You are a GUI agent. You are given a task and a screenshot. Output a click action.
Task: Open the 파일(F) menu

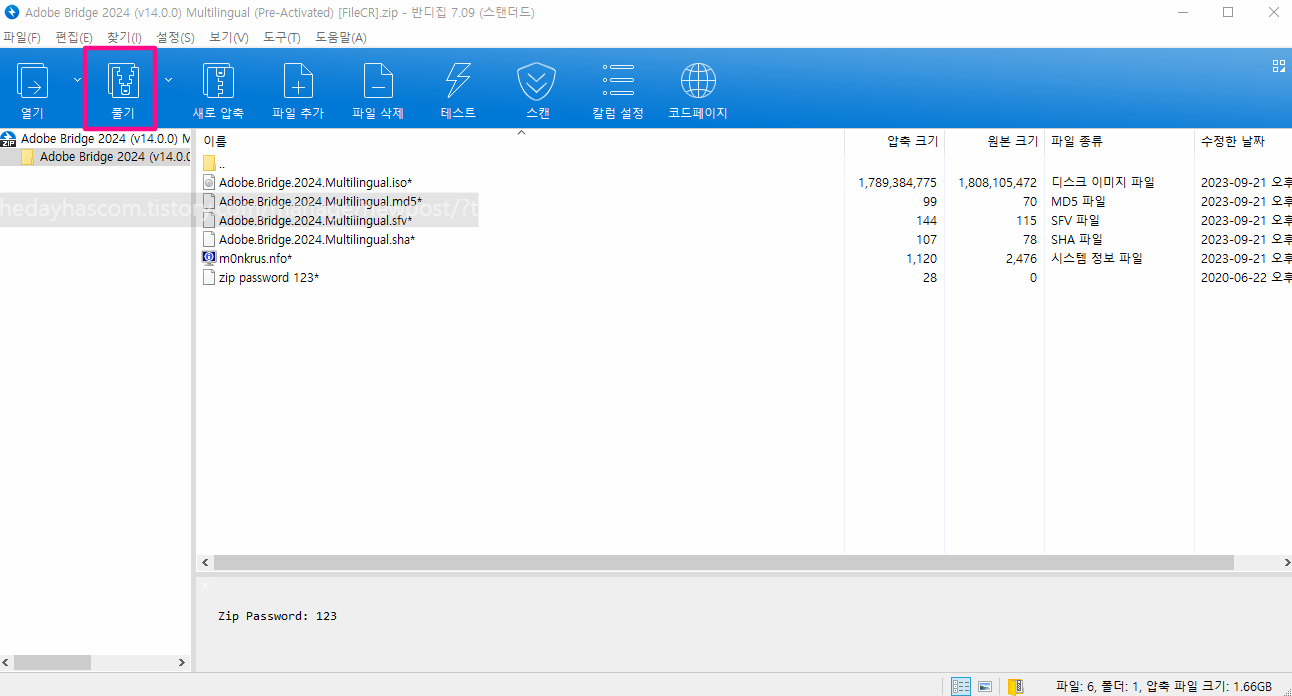(x=21, y=37)
